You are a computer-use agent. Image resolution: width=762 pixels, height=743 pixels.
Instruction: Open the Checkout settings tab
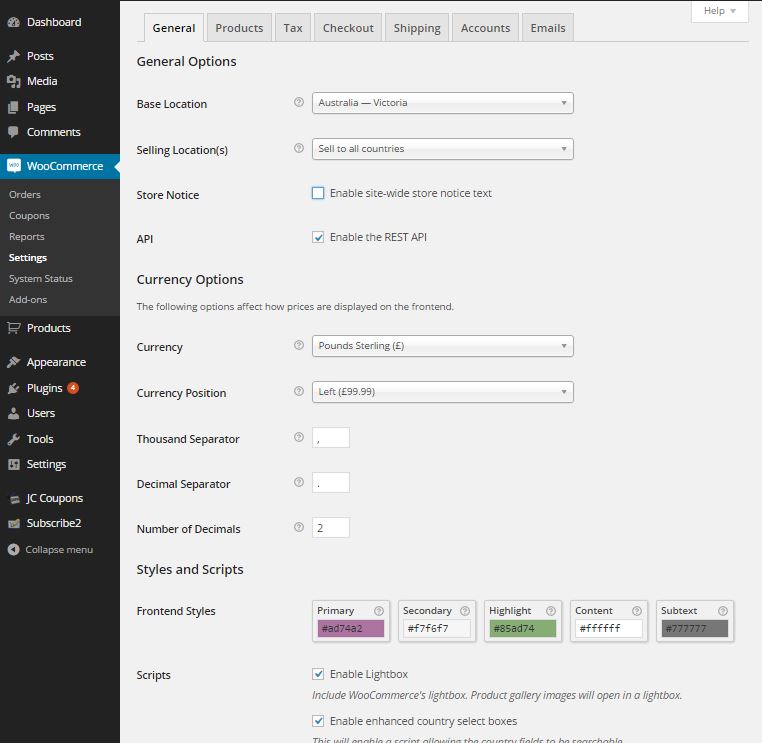click(348, 28)
